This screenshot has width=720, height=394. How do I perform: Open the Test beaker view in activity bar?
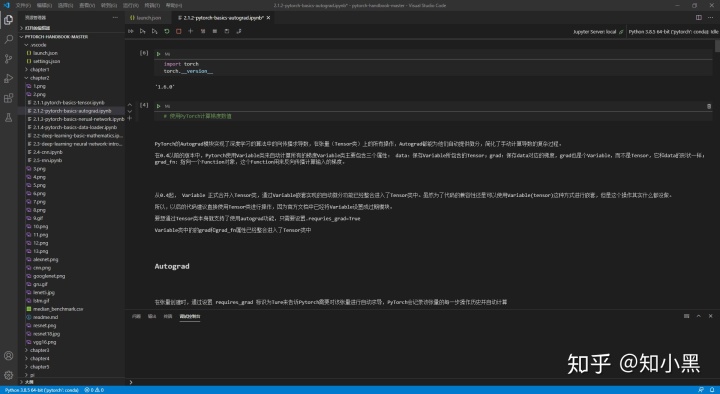[8, 118]
